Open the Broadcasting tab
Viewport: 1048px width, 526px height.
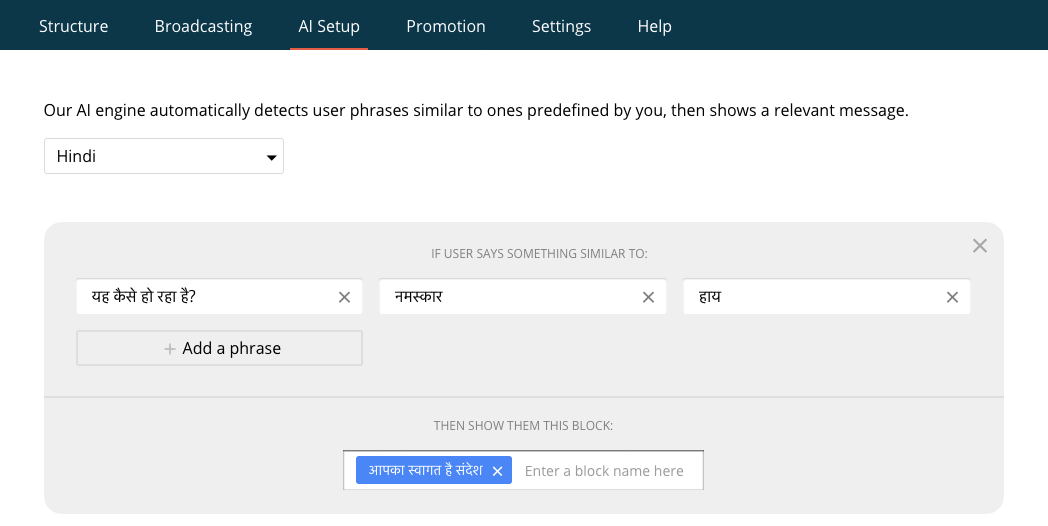click(203, 26)
